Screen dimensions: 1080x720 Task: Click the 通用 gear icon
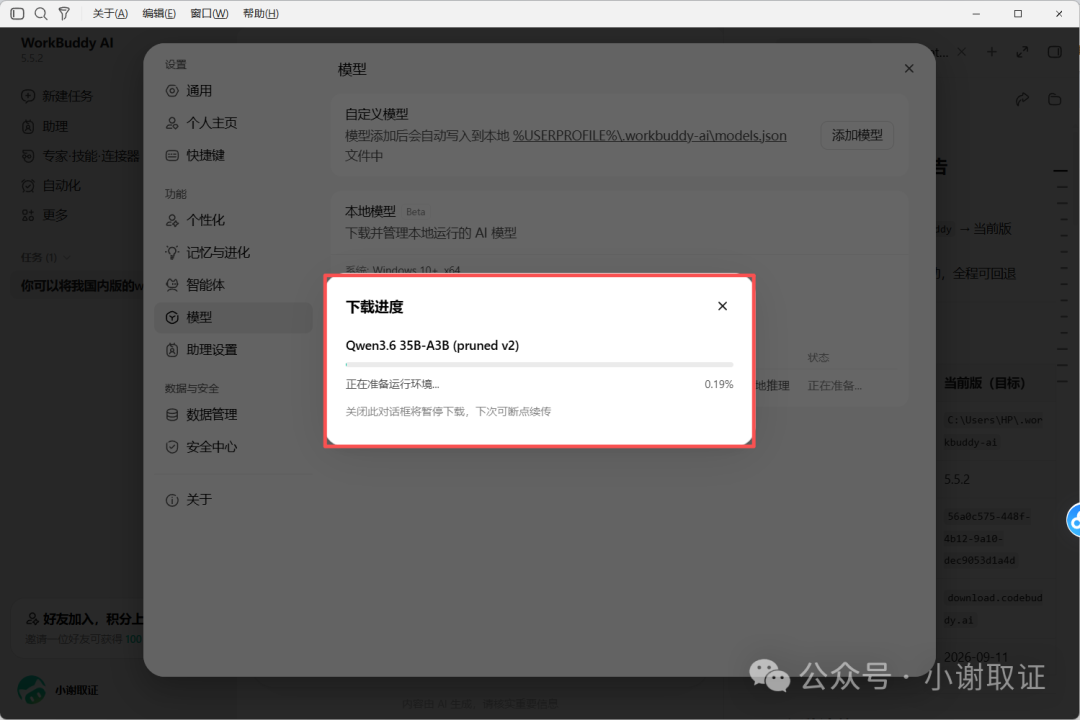pos(172,91)
